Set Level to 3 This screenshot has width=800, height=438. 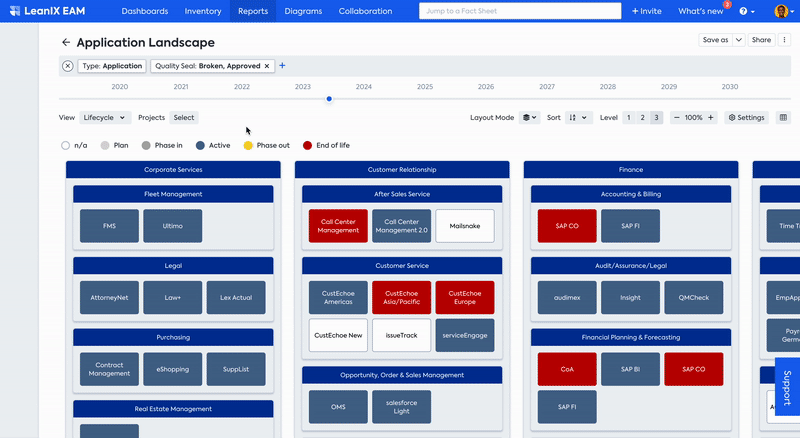coord(656,117)
